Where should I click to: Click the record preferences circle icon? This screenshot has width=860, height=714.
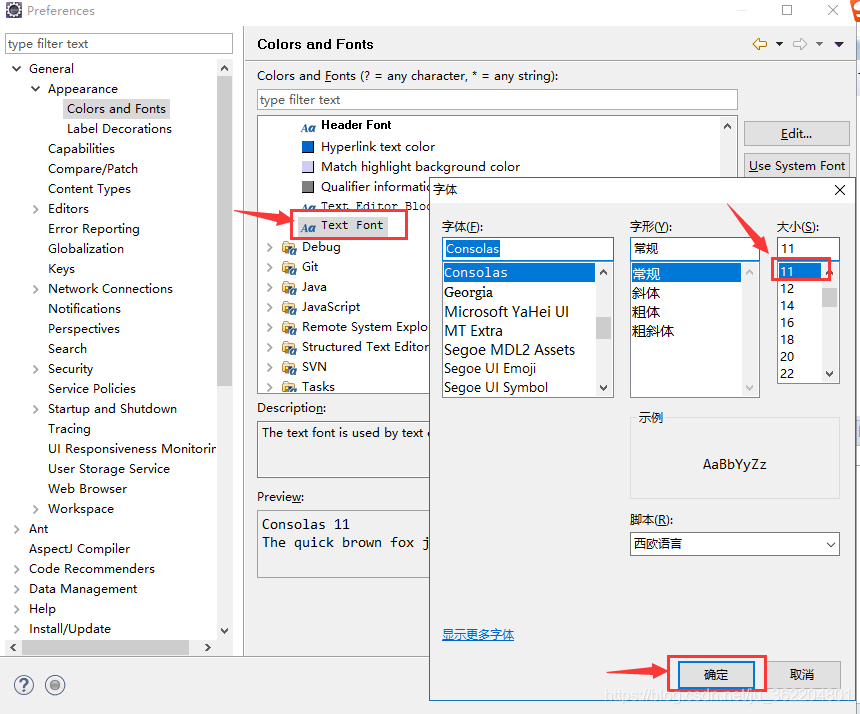(55, 685)
